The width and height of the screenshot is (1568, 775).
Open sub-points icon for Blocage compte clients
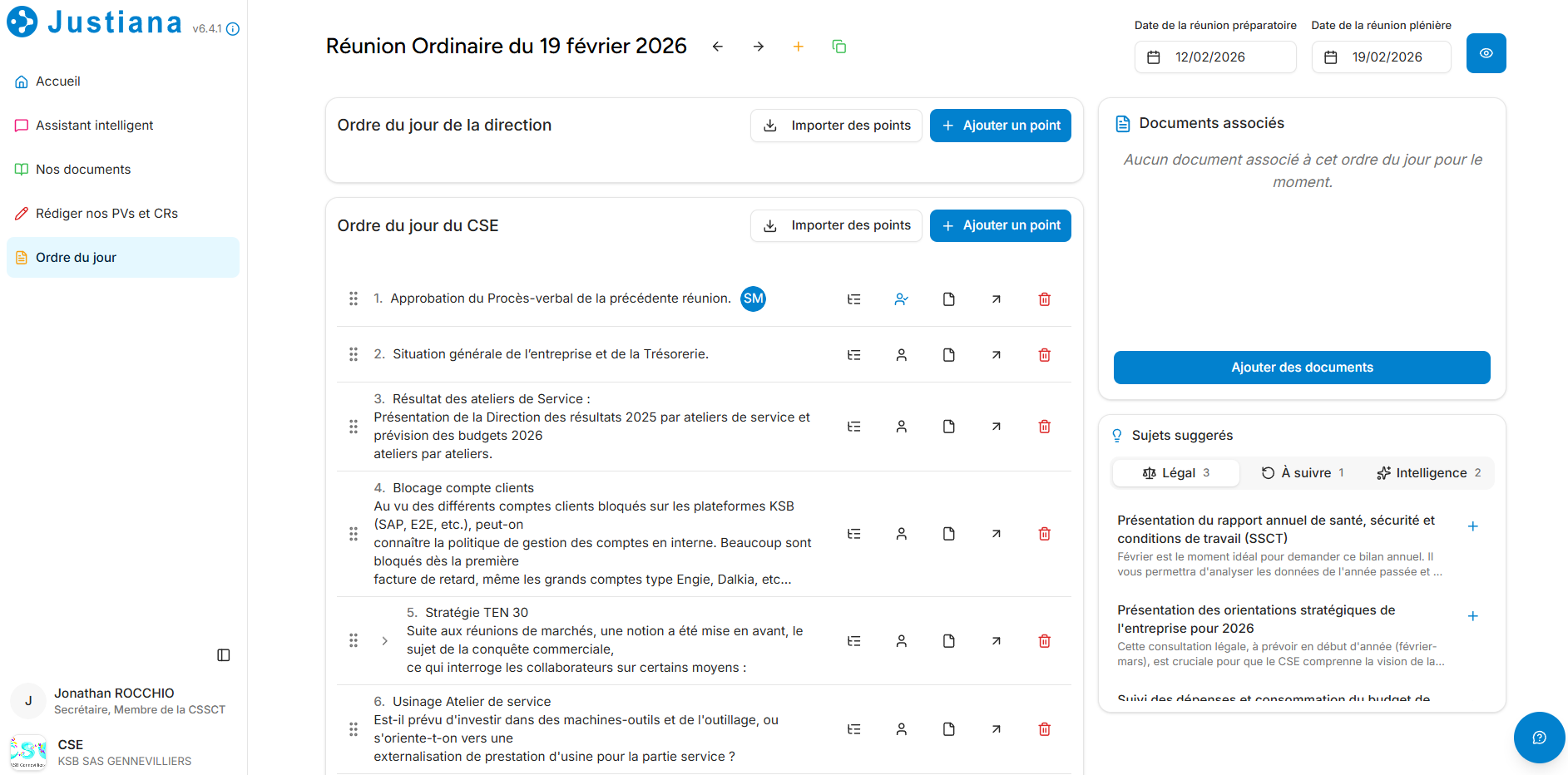point(854,534)
